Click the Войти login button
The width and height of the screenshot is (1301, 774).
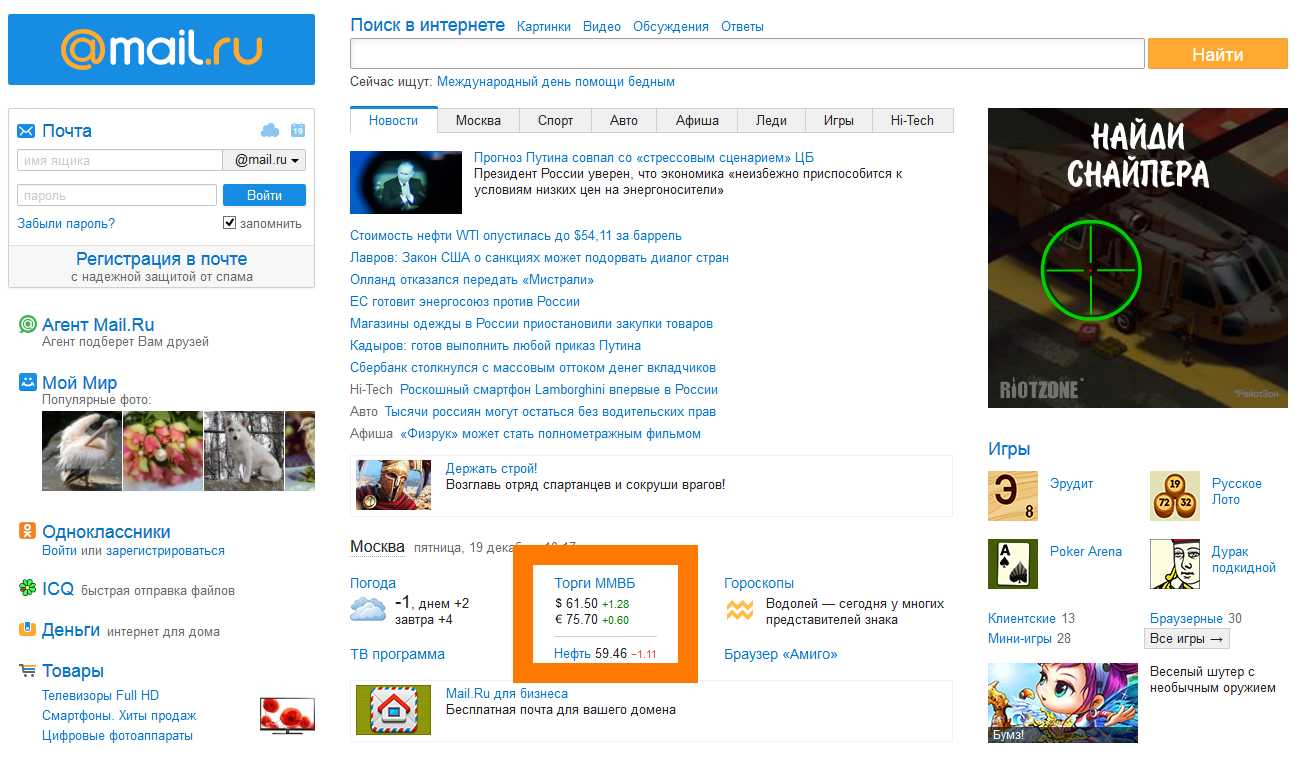pos(264,195)
